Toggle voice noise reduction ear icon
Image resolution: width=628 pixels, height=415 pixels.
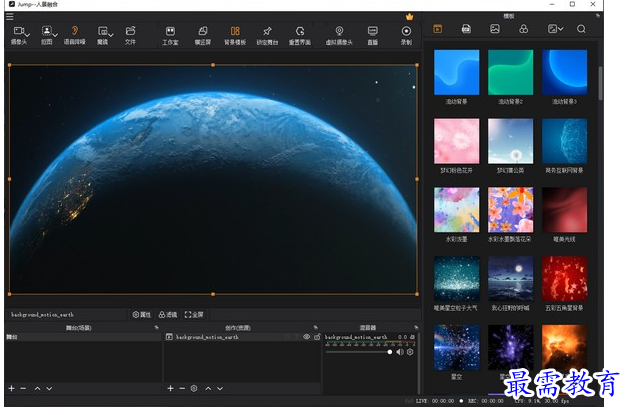click(74, 31)
